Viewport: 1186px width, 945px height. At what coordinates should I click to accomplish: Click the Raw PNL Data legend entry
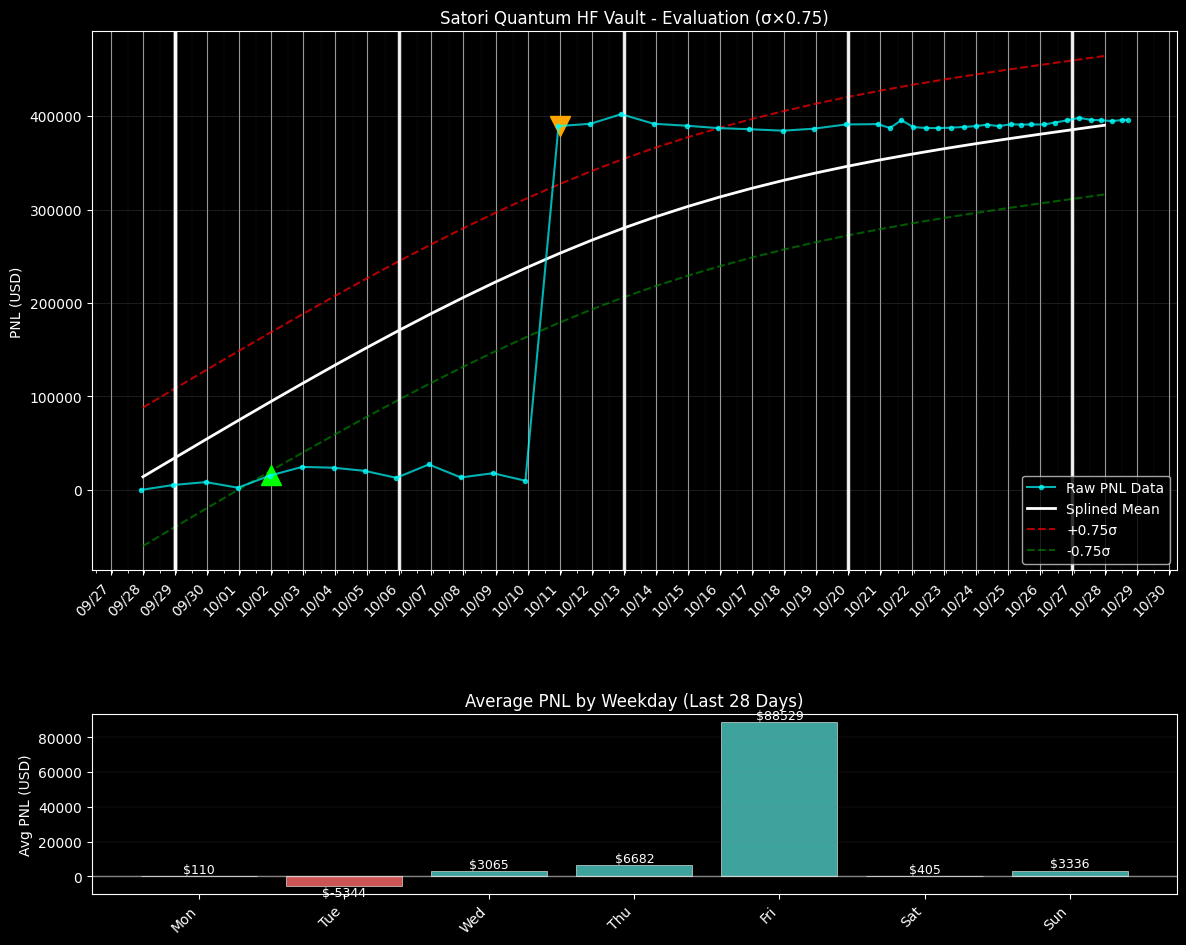point(1114,488)
